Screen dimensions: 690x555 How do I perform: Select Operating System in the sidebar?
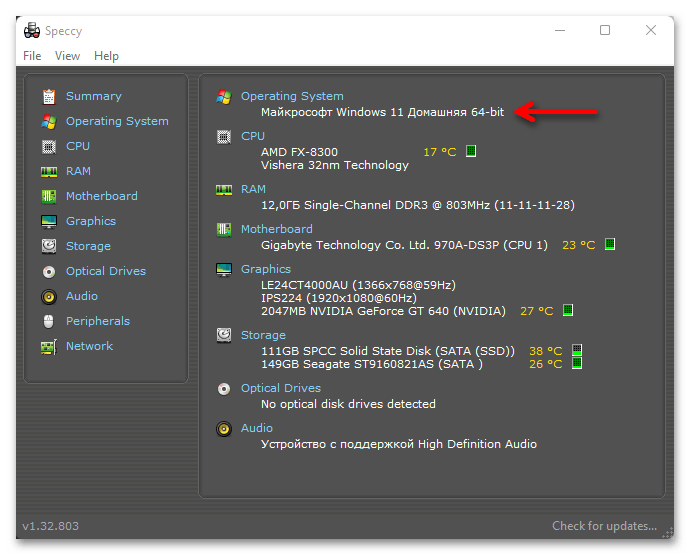pos(117,121)
